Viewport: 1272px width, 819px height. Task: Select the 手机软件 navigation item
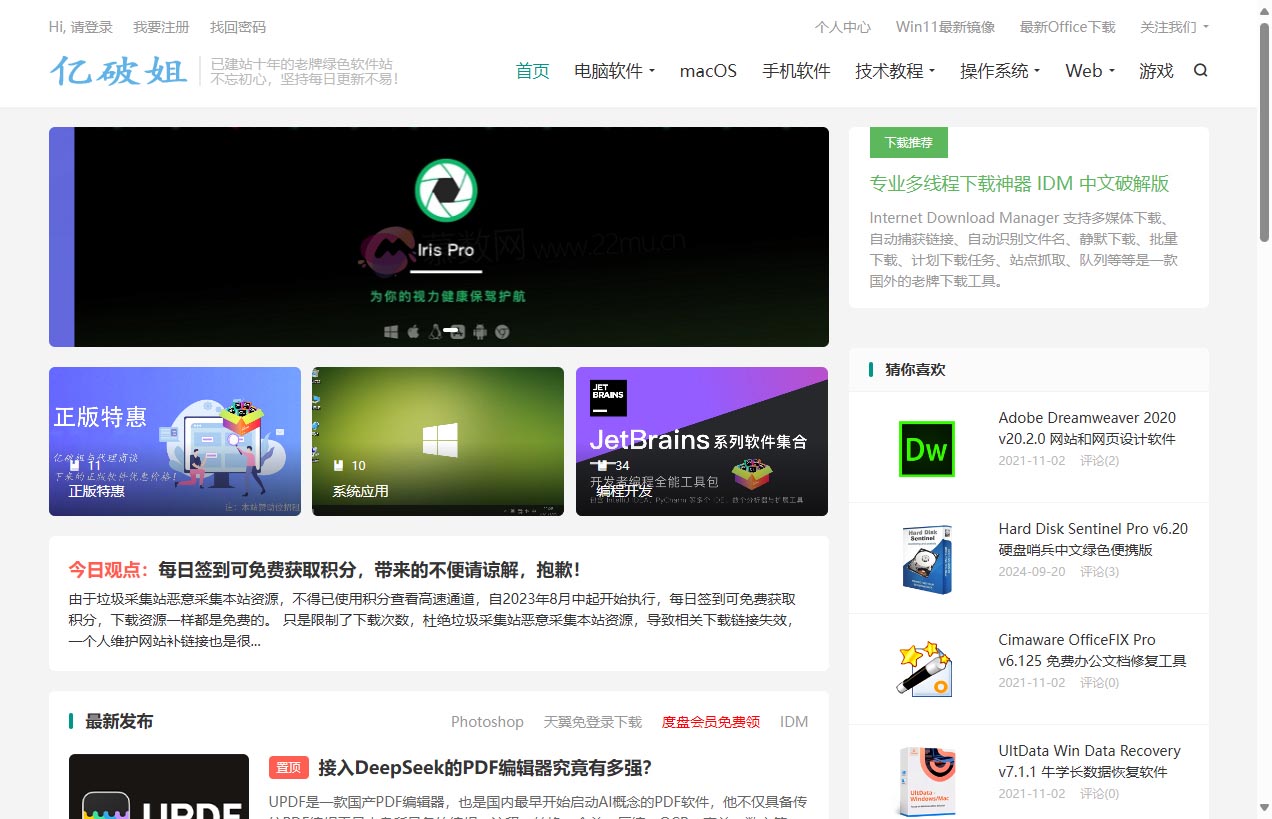tap(796, 71)
